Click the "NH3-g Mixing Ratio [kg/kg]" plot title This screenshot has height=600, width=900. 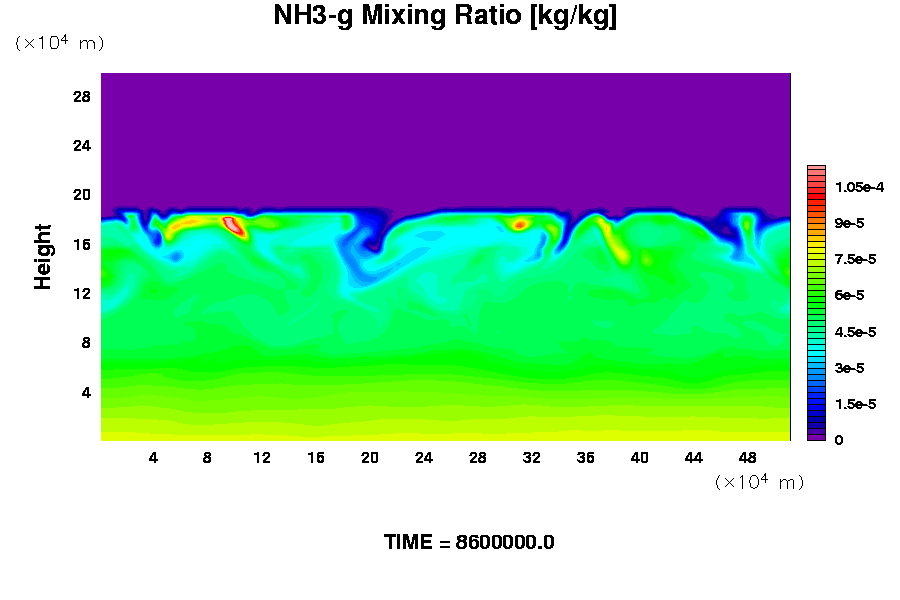(444, 17)
